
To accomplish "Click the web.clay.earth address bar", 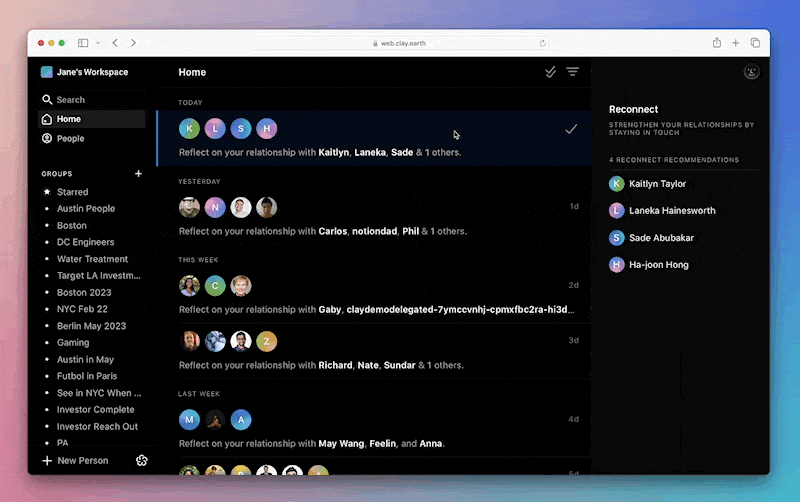I will [401, 43].
